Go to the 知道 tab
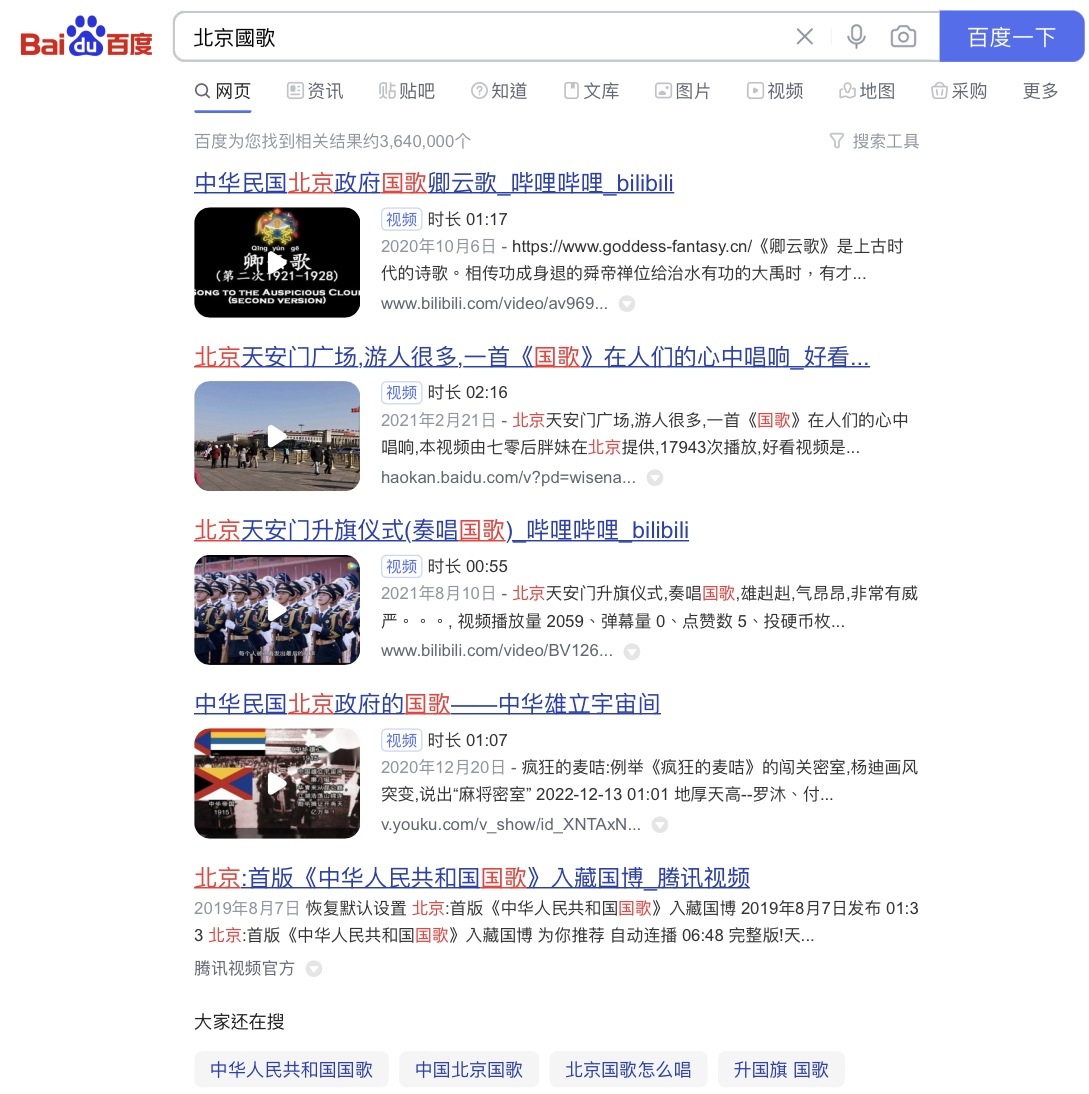1089x1094 pixels. [499, 91]
